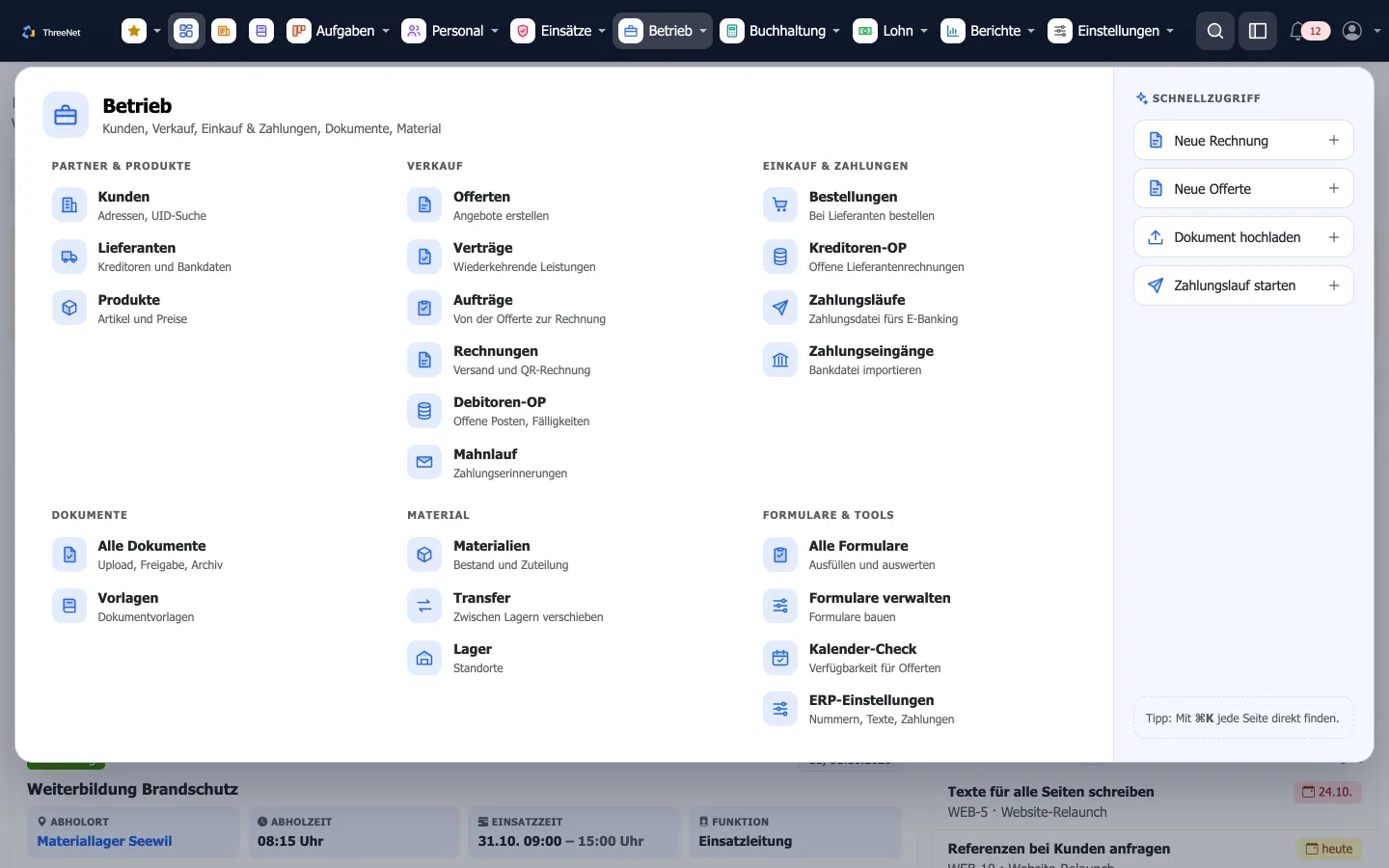This screenshot has width=1389, height=868.
Task: Click the Zahlungseingänge bank icon
Action: [780, 360]
